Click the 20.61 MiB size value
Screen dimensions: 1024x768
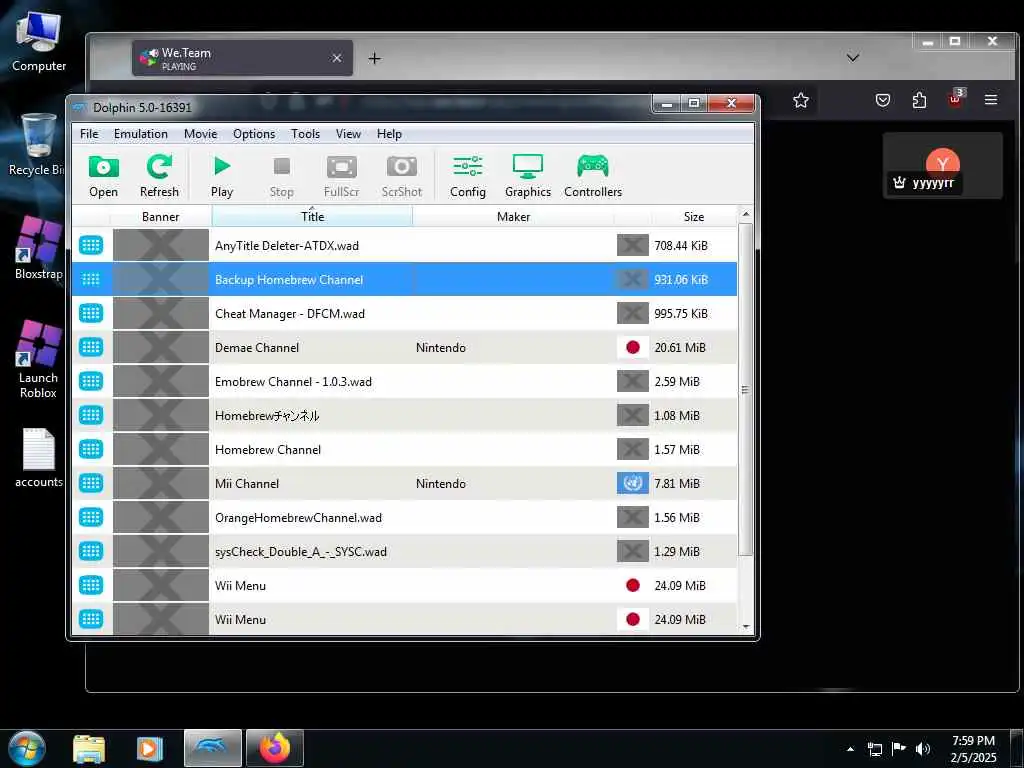point(680,347)
